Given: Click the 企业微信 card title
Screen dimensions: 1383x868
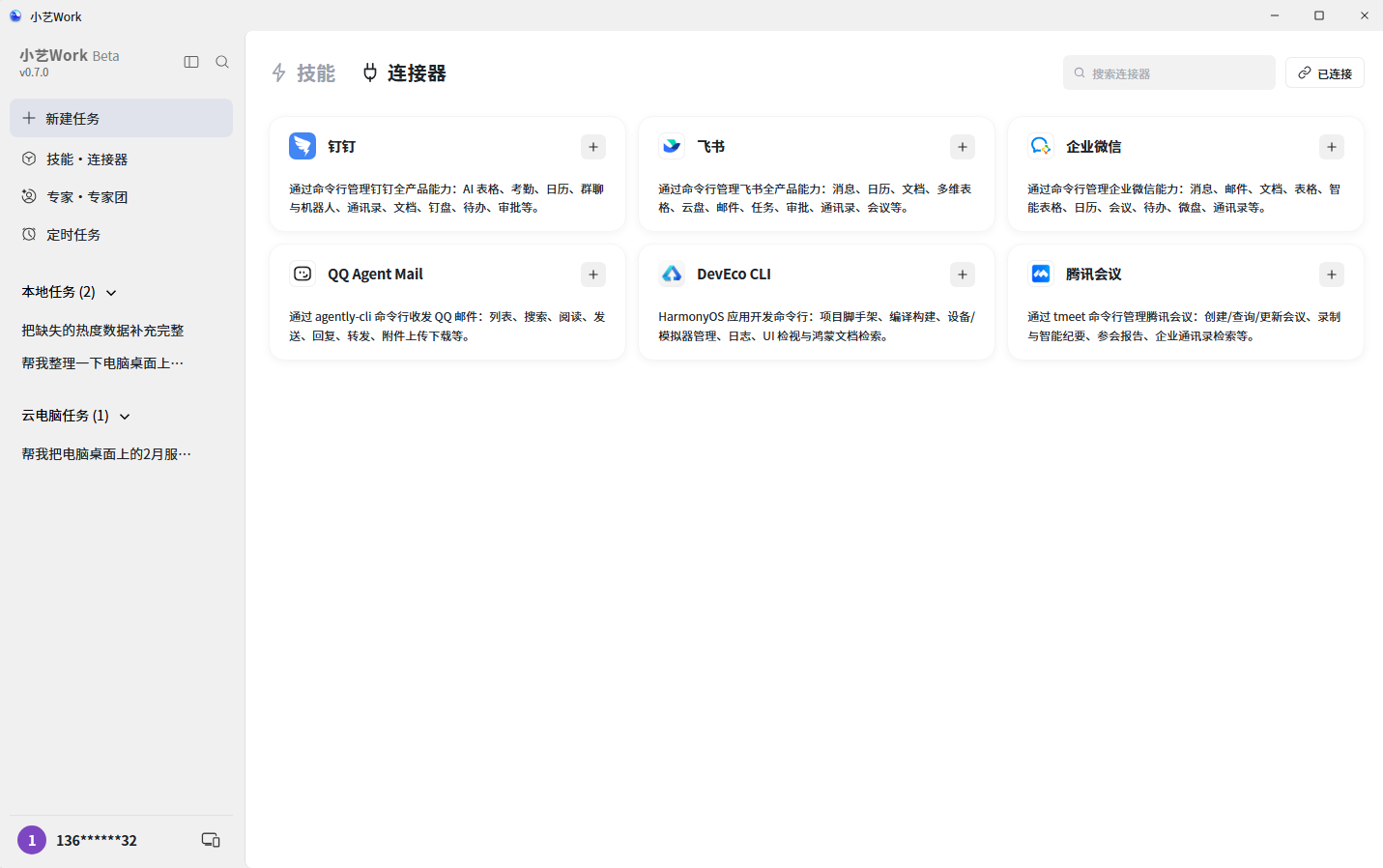Looking at the screenshot, I should (1094, 146).
